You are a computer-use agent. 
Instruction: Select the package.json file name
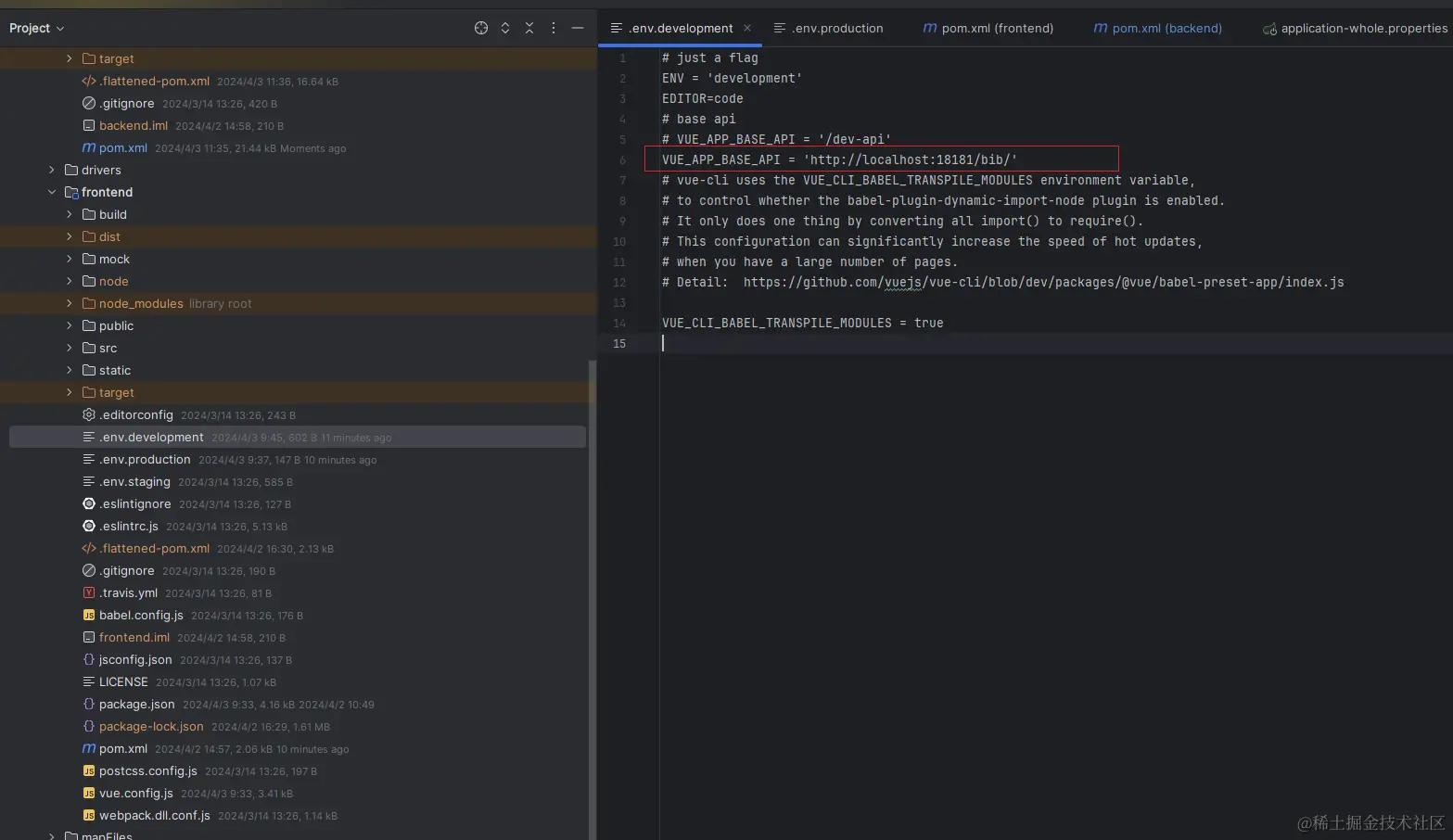pyautogui.click(x=137, y=704)
